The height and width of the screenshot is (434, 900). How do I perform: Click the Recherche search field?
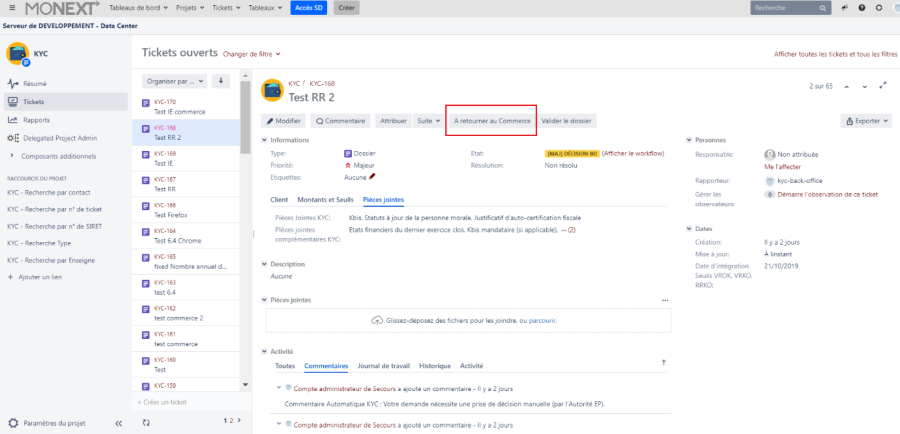[x=789, y=8]
